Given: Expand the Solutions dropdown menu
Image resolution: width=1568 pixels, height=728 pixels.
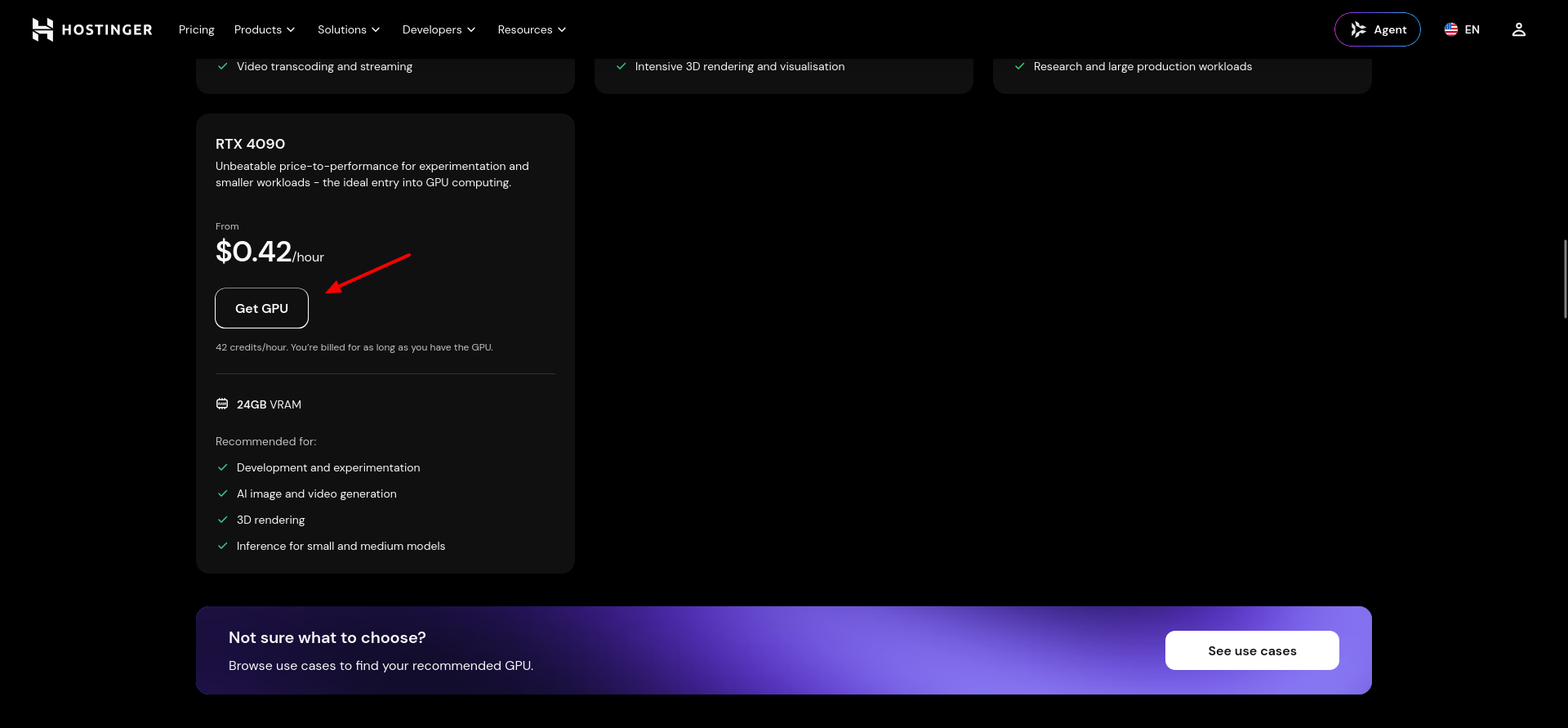Looking at the screenshot, I should click(x=349, y=29).
